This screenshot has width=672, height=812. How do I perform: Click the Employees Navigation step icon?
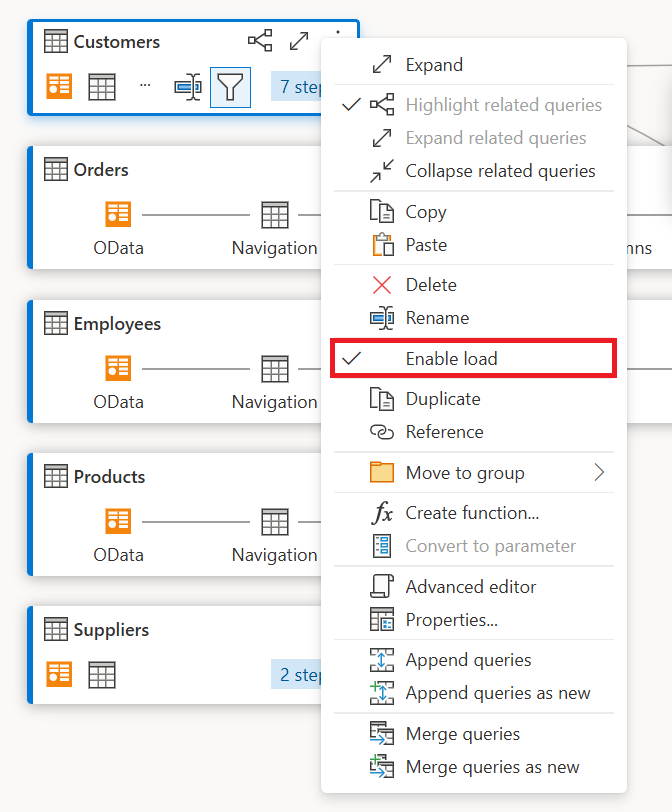tap(275, 369)
